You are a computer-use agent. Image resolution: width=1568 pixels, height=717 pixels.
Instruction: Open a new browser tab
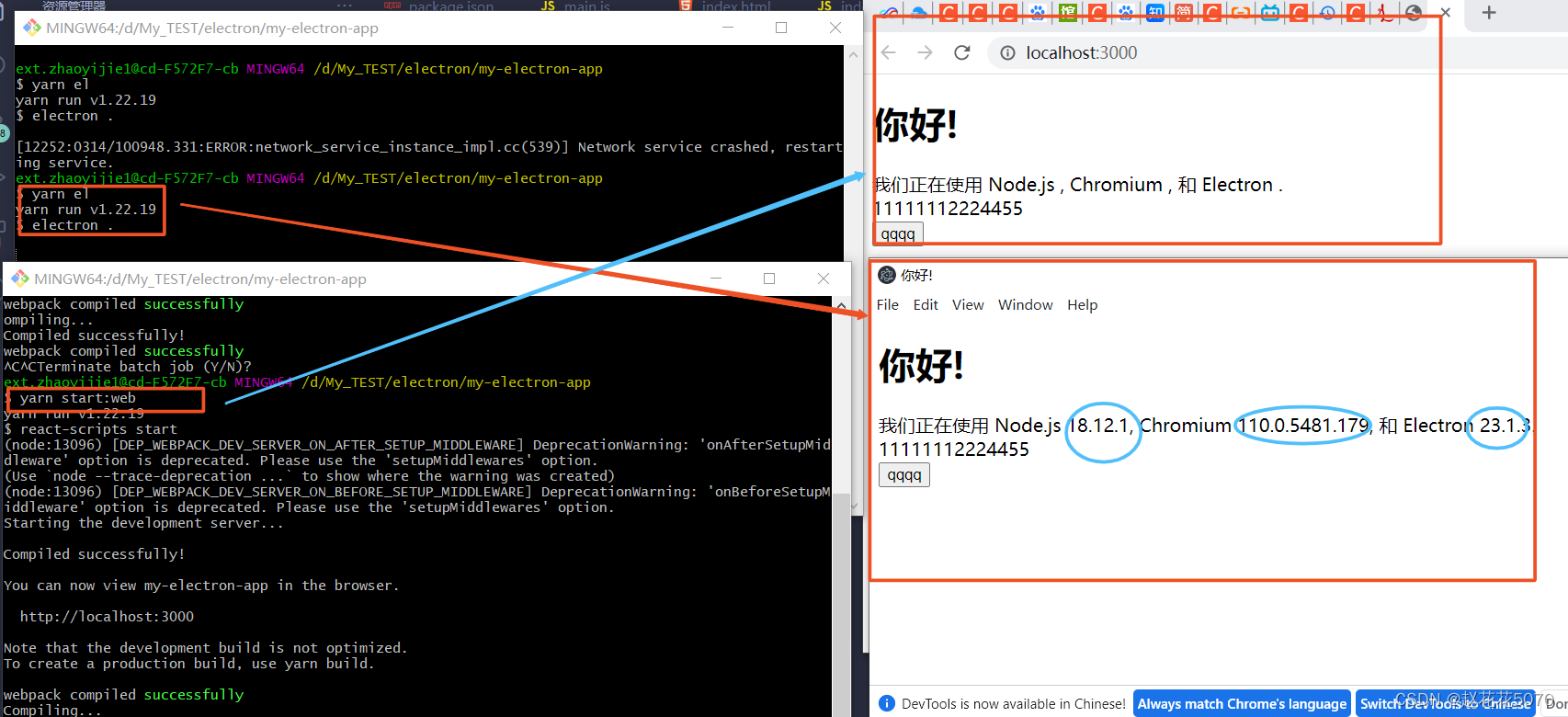1489,13
